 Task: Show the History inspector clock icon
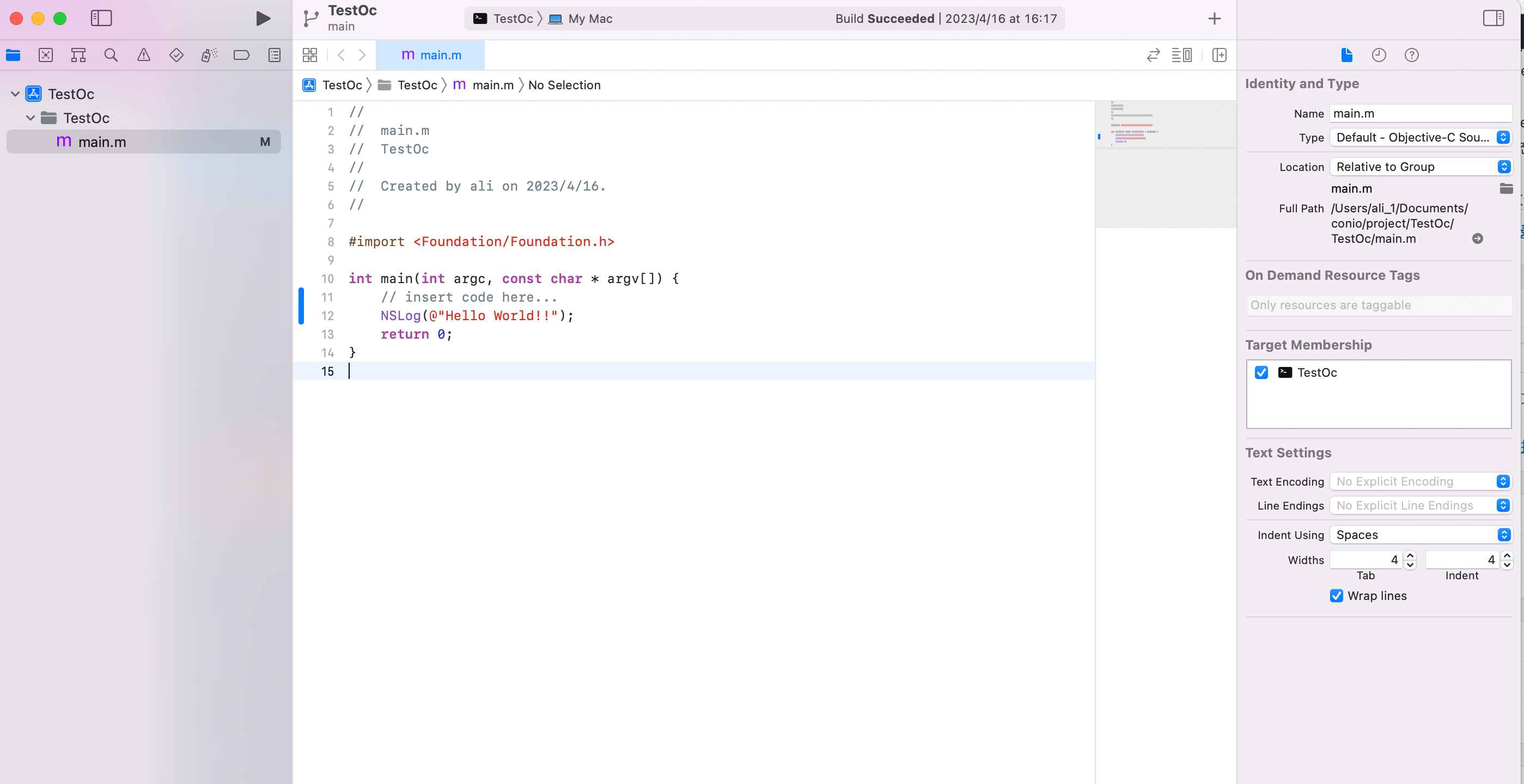[1379, 55]
